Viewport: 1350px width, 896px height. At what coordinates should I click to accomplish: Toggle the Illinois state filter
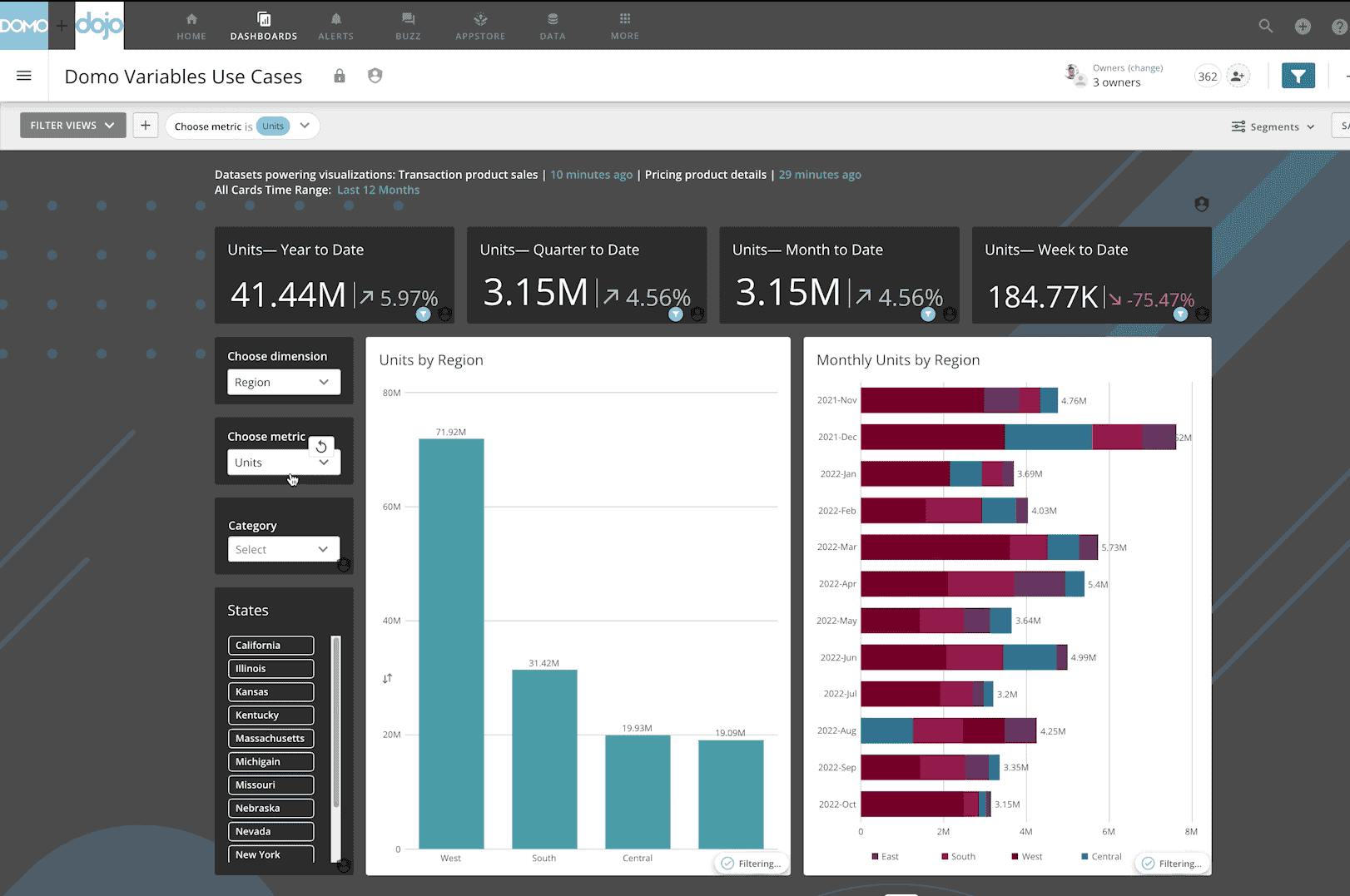[271, 669]
